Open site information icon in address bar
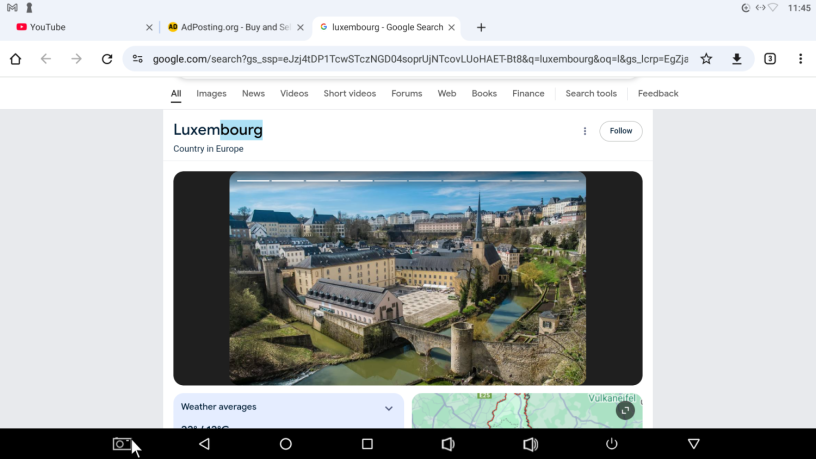The width and height of the screenshot is (816, 459). tap(138, 59)
